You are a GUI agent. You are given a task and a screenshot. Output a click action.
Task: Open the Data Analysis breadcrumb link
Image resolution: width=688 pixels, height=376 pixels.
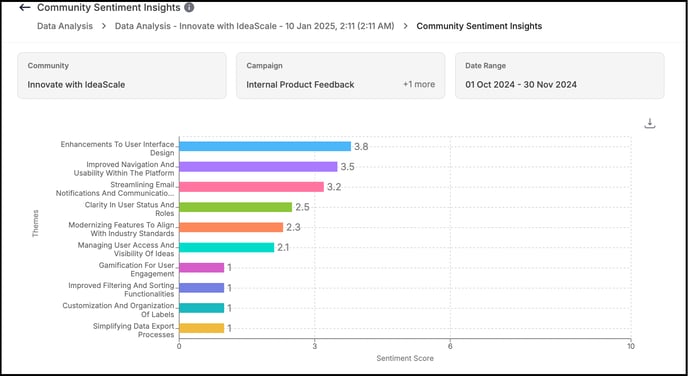pos(65,26)
